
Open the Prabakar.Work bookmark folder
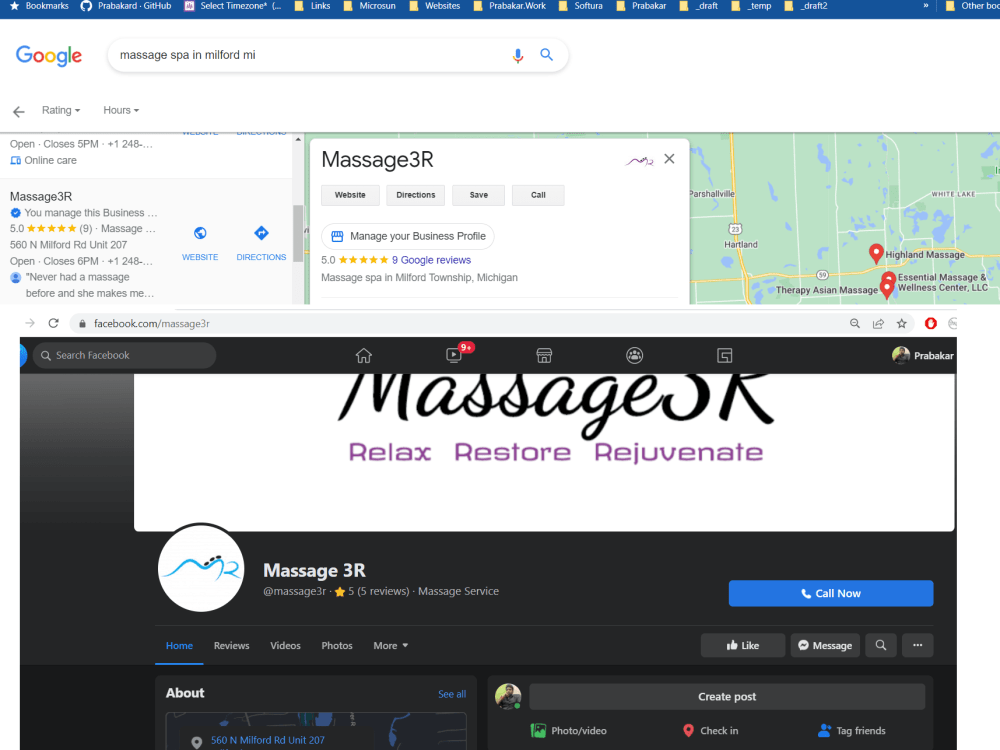point(510,6)
